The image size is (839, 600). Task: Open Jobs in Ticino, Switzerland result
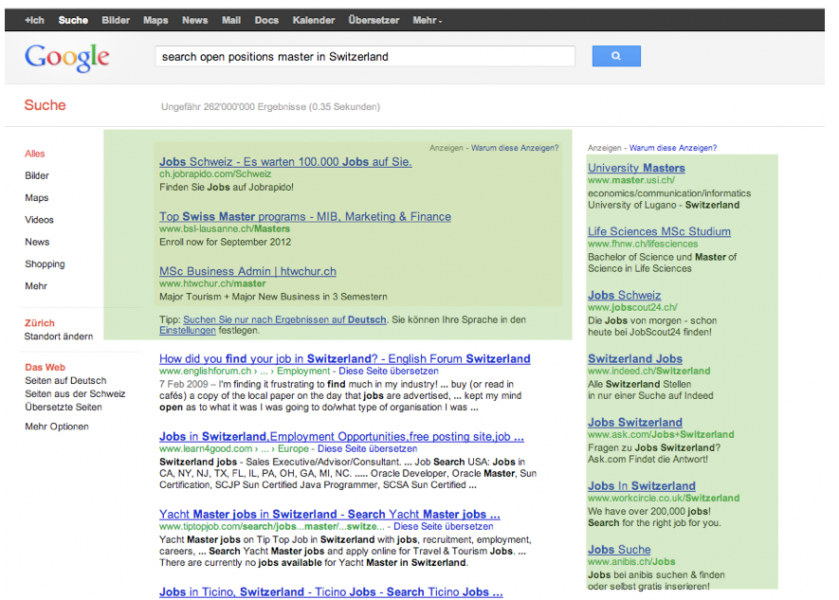(x=331, y=592)
